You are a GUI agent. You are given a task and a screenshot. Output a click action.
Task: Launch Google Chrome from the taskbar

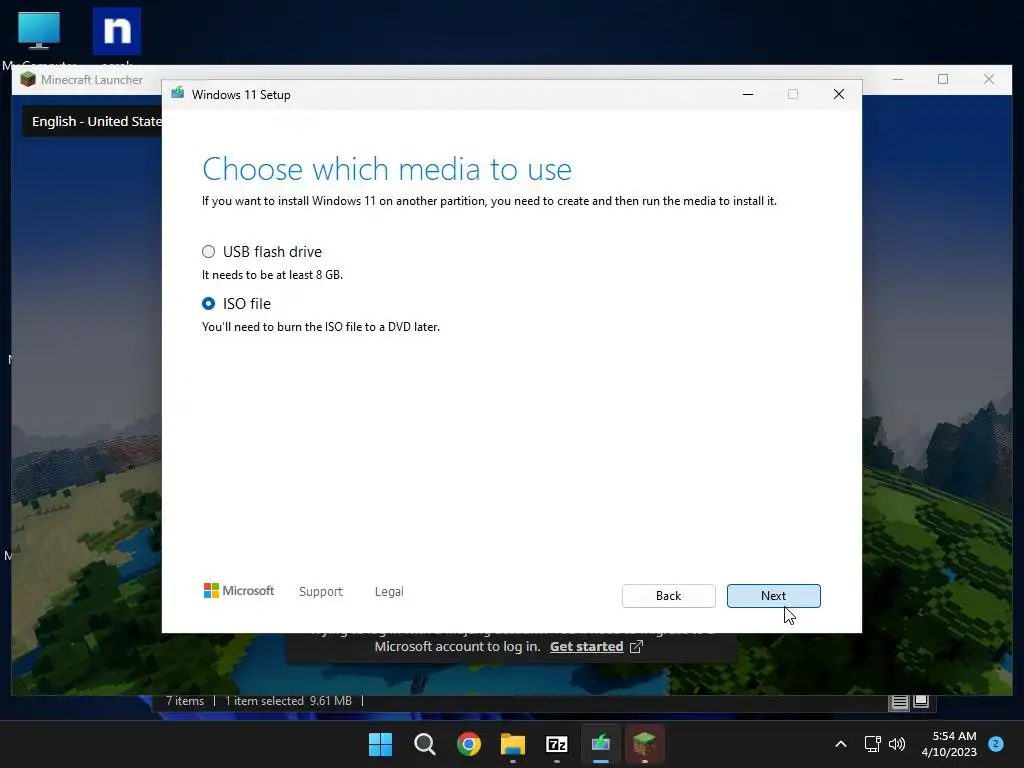pos(469,744)
